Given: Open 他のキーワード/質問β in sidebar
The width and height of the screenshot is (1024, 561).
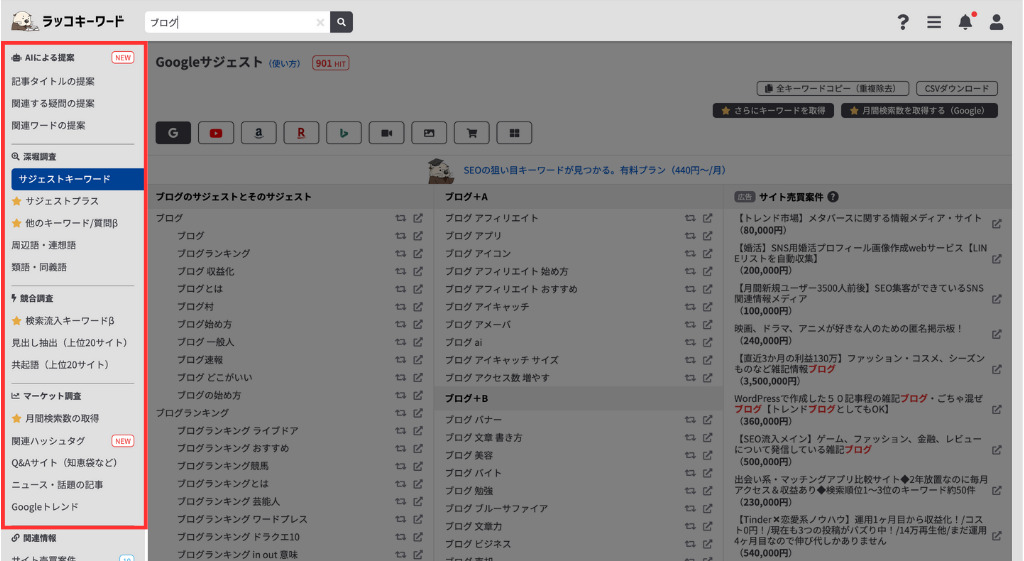Looking at the screenshot, I should (x=71, y=223).
